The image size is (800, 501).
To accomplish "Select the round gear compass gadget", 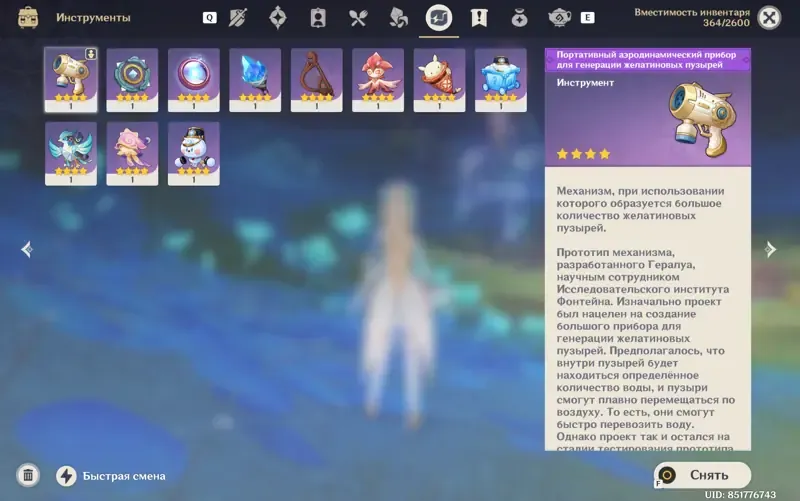I will click(132, 80).
